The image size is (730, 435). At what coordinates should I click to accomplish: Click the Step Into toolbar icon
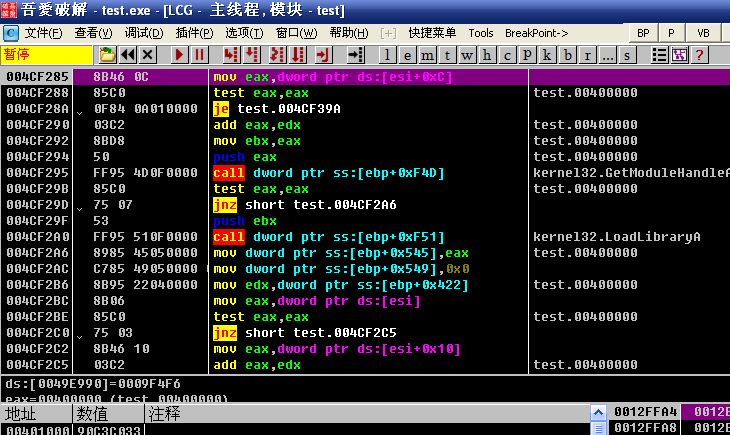coord(230,55)
